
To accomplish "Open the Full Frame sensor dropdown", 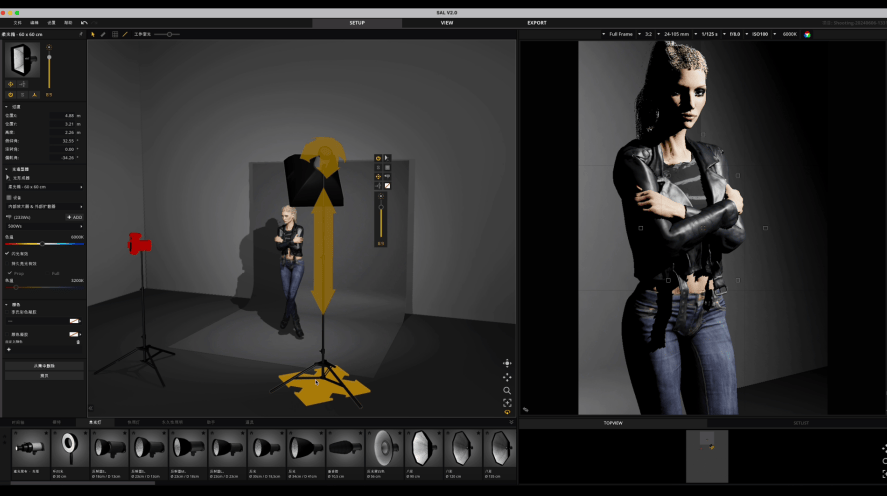I will pos(621,34).
